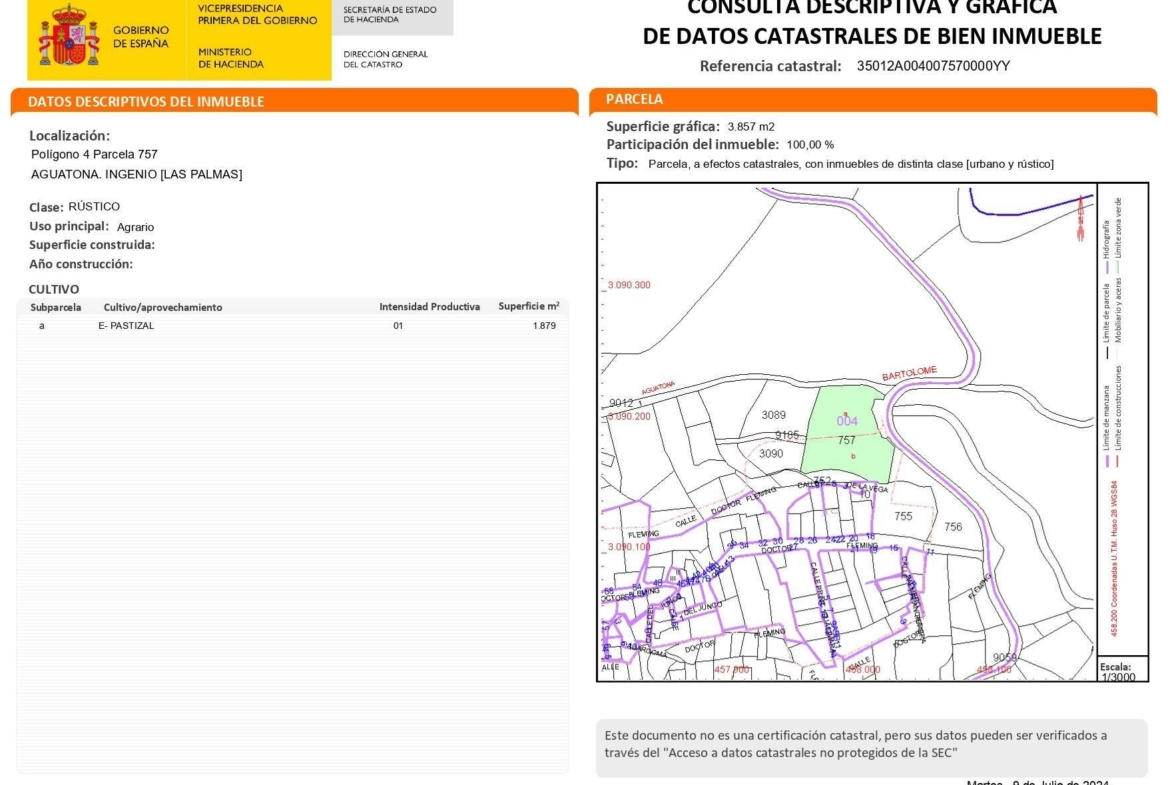Click the Límite de manzana legend entry

1106,420
